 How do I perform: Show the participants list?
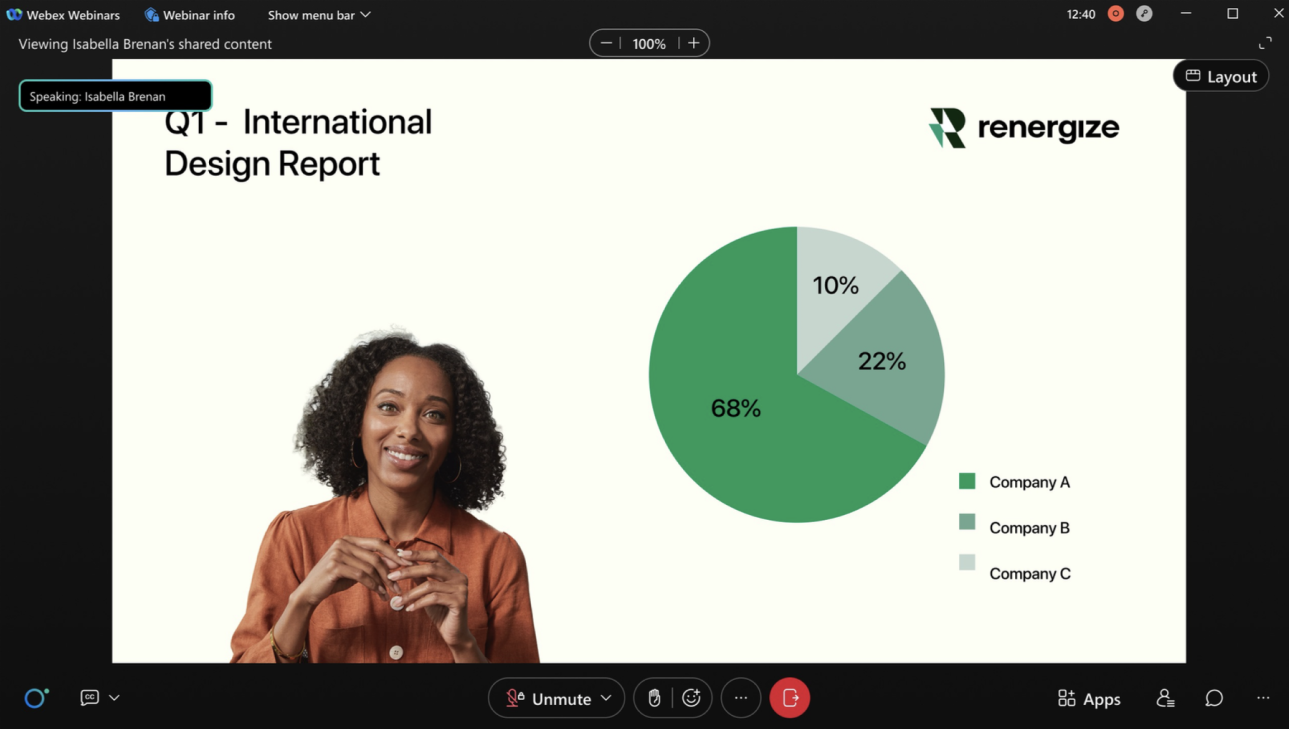[x=1165, y=698]
